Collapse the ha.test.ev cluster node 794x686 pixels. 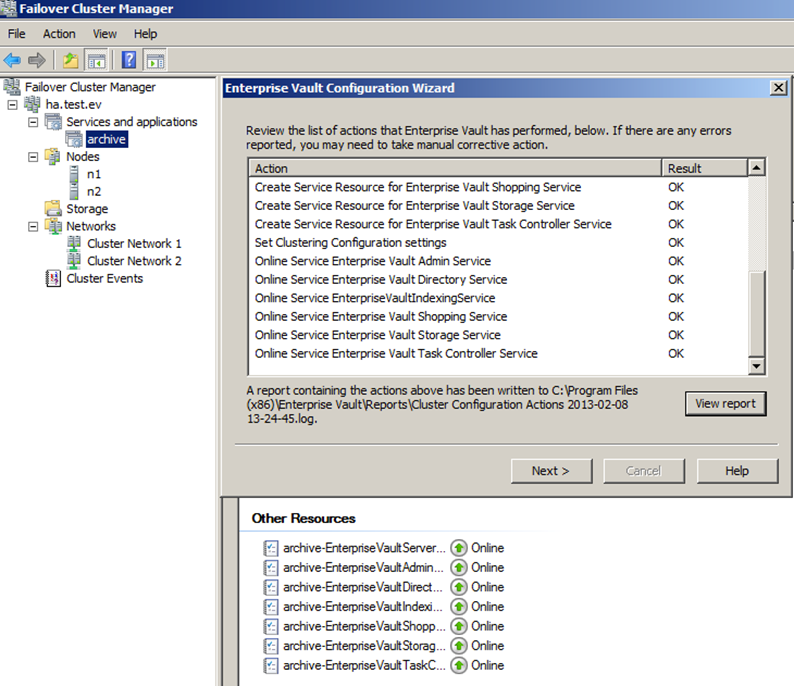(13, 105)
